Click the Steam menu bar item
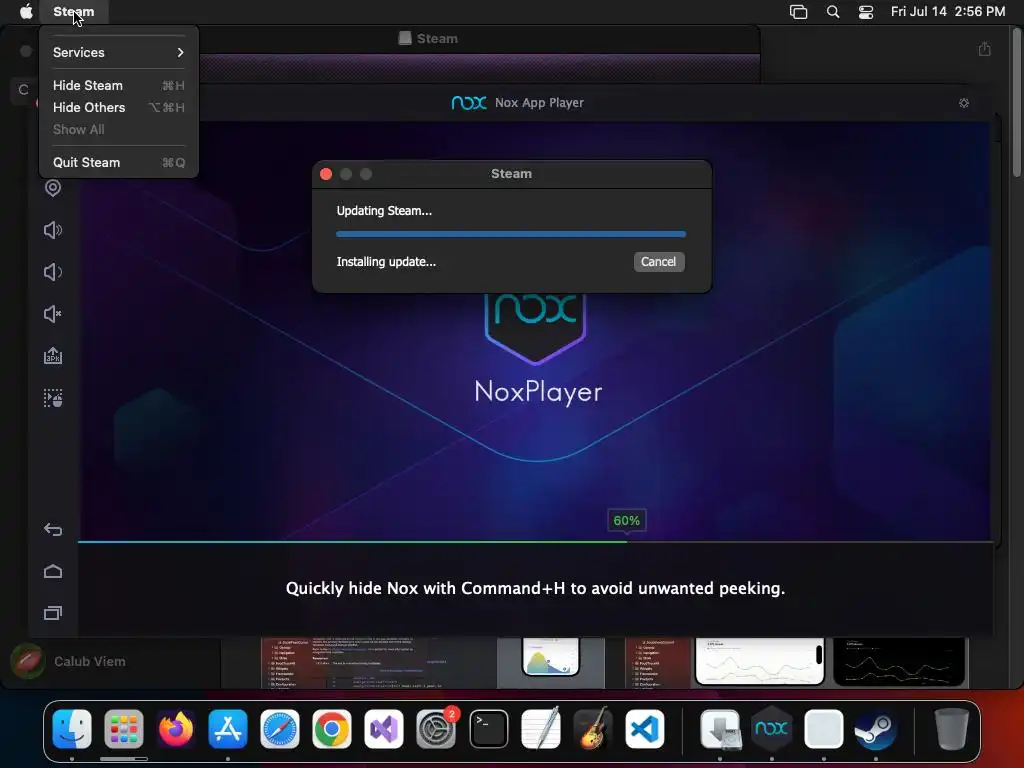 73,11
